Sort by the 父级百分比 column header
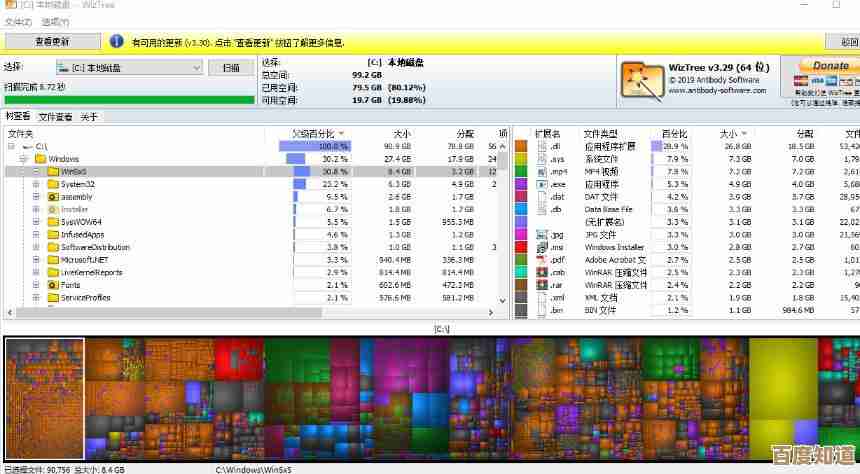Screen dimensions: 860x474 tap(314, 133)
